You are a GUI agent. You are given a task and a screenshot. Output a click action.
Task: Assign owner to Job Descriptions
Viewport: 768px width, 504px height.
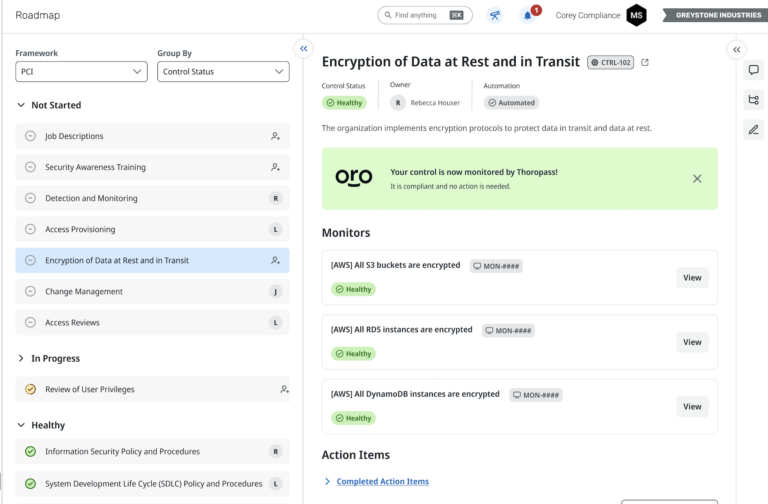[275, 136]
